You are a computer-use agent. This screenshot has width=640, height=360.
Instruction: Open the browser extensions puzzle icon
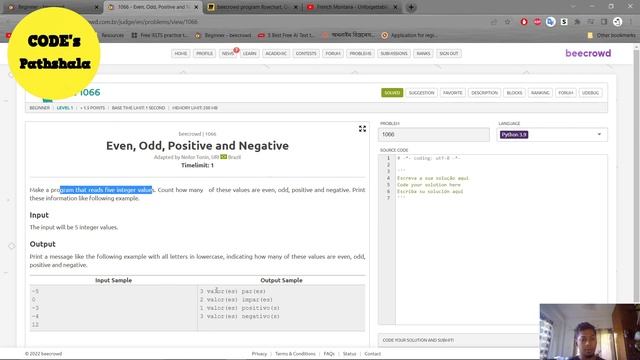[577, 22]
